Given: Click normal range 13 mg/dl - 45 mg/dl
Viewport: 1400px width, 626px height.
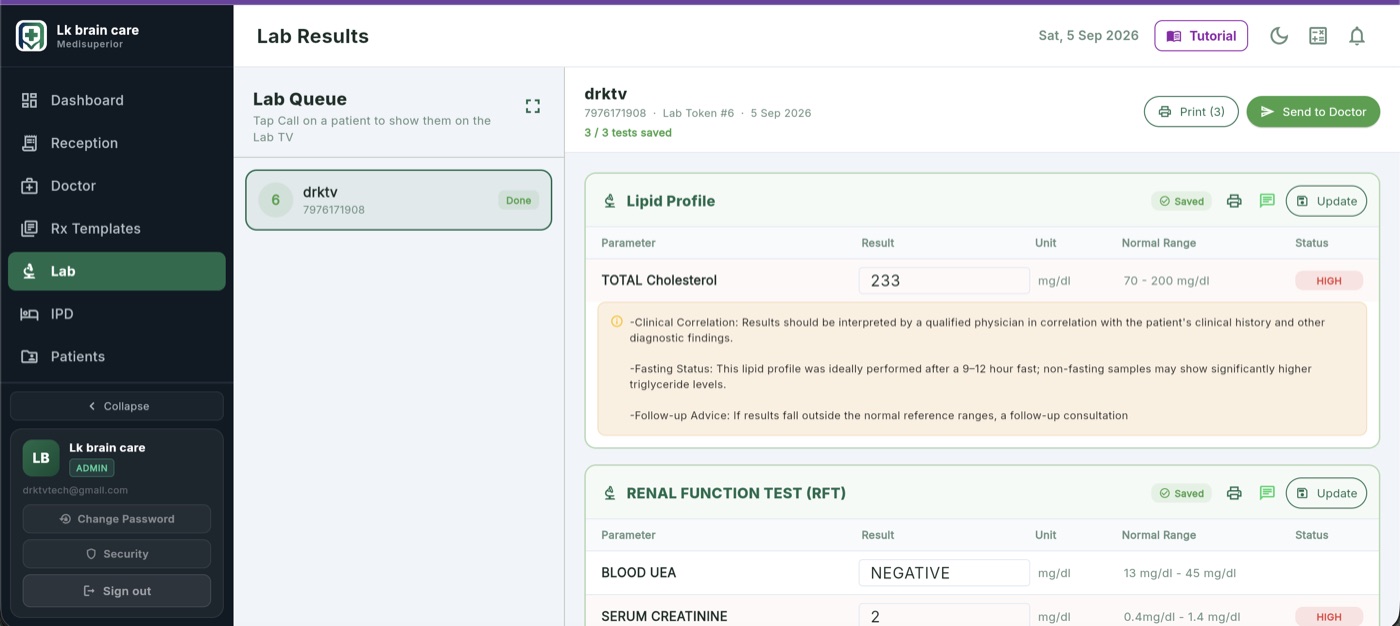Looking at the screenshot, I should [1179, 573].
